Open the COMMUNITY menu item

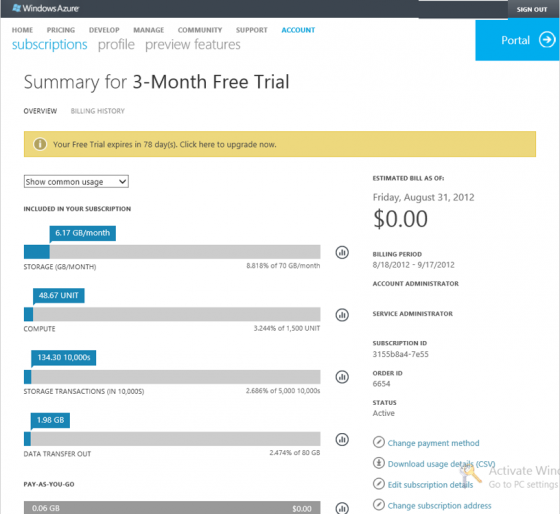[200, 30]
